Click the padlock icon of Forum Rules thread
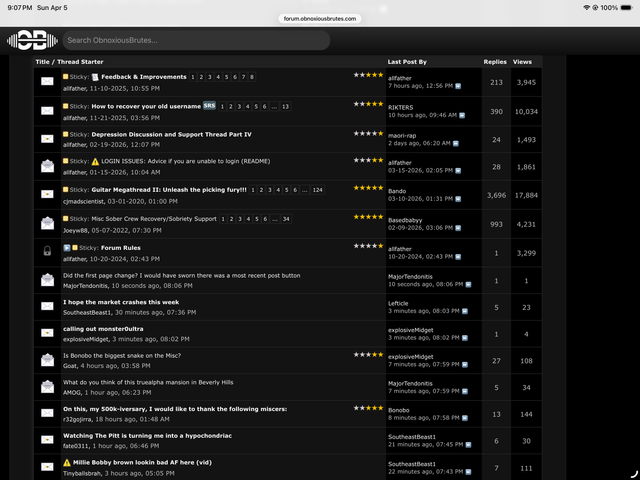The image size is (640, 480). coord(47,251)
